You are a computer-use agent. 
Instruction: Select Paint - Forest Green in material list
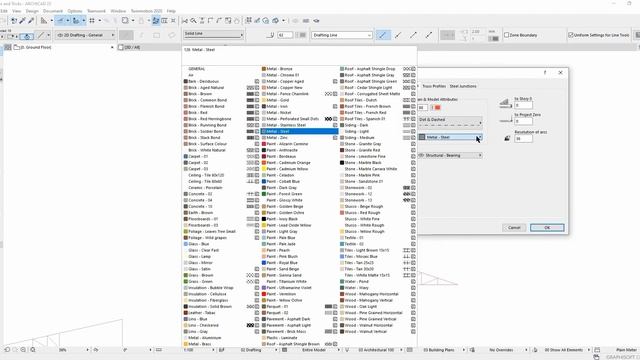pyautogui.click(x=300, y=194)
